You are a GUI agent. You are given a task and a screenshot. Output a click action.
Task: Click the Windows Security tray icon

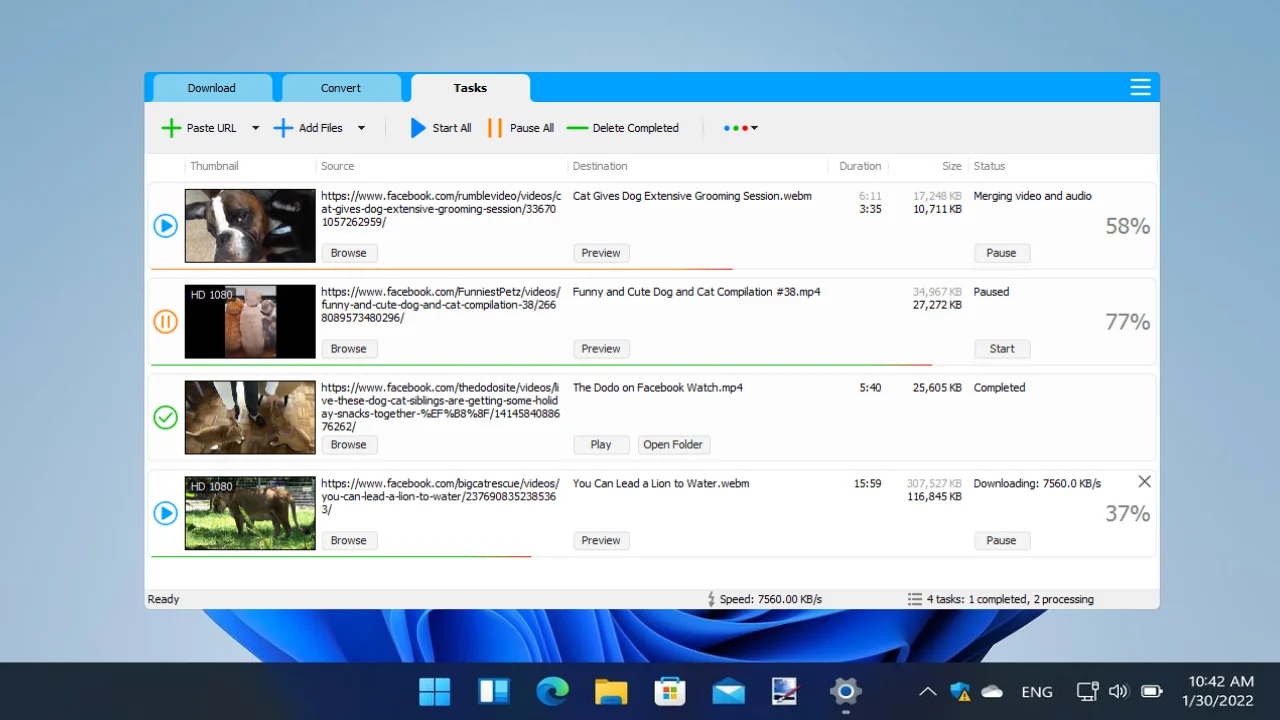coord(960,691)
